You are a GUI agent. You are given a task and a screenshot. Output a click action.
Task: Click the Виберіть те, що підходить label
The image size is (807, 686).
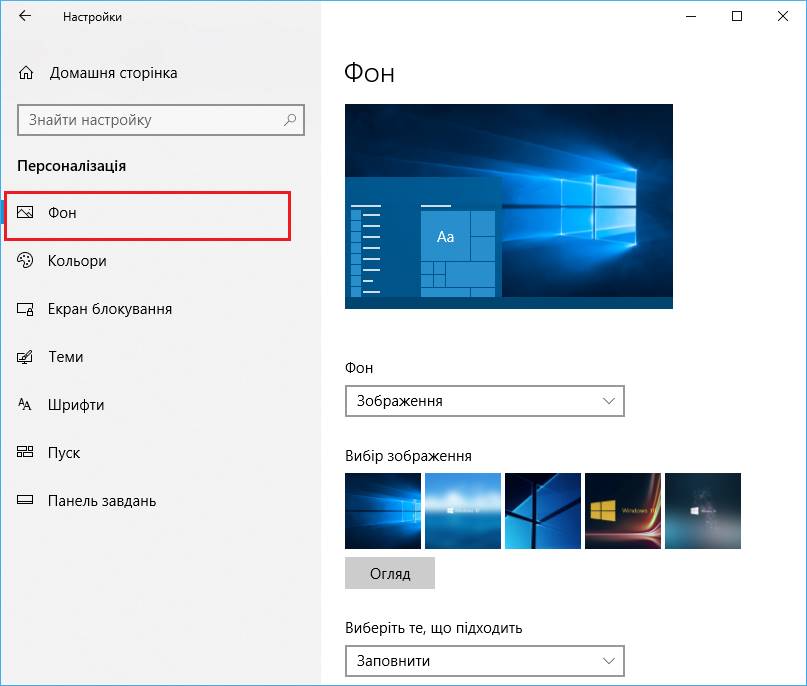point(433,628)
